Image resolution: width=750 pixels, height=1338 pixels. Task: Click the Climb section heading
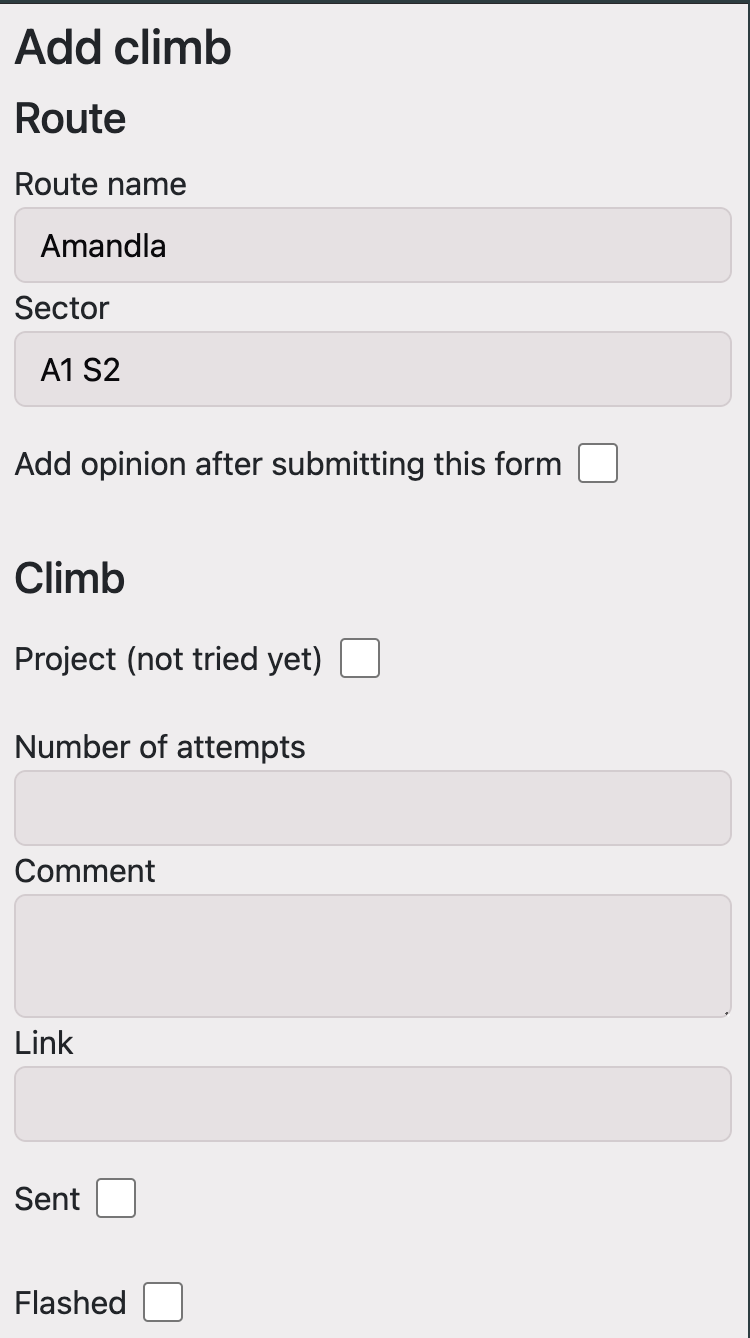coord(68,578)
